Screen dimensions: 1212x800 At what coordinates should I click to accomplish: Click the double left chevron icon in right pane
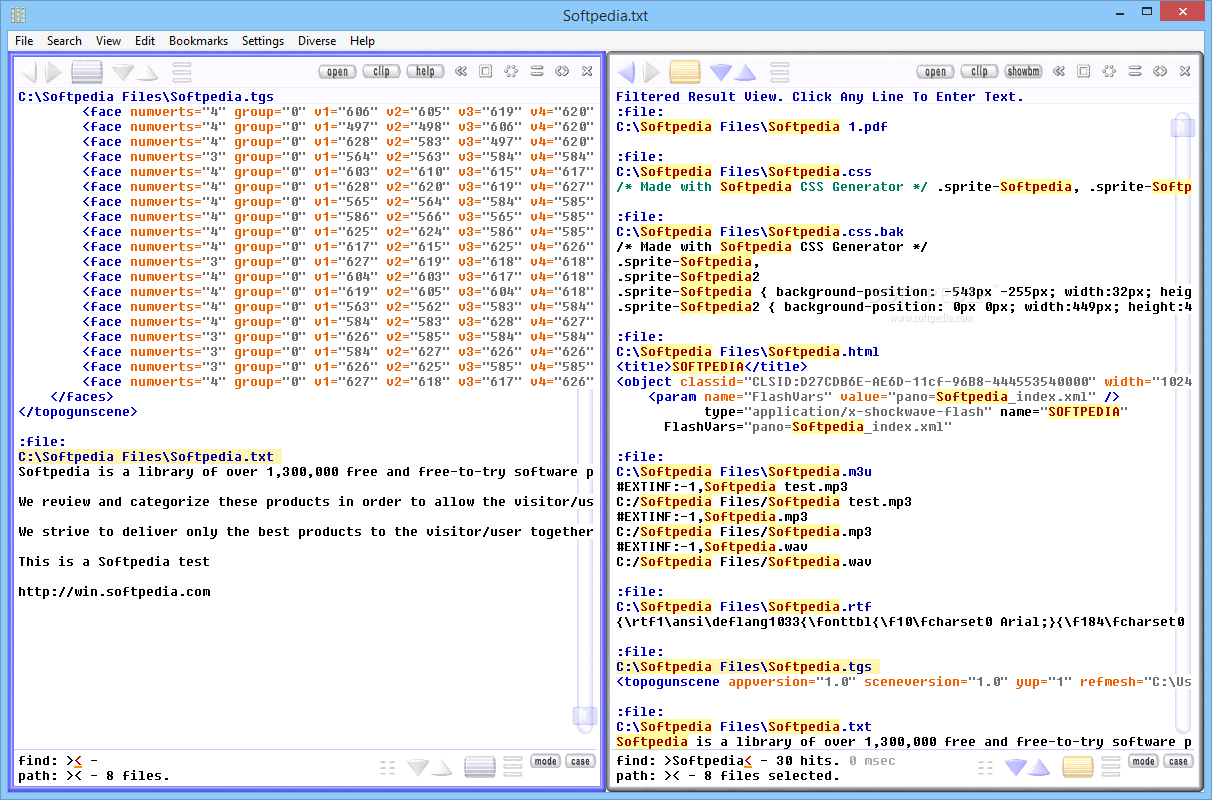pos(1058,71)
